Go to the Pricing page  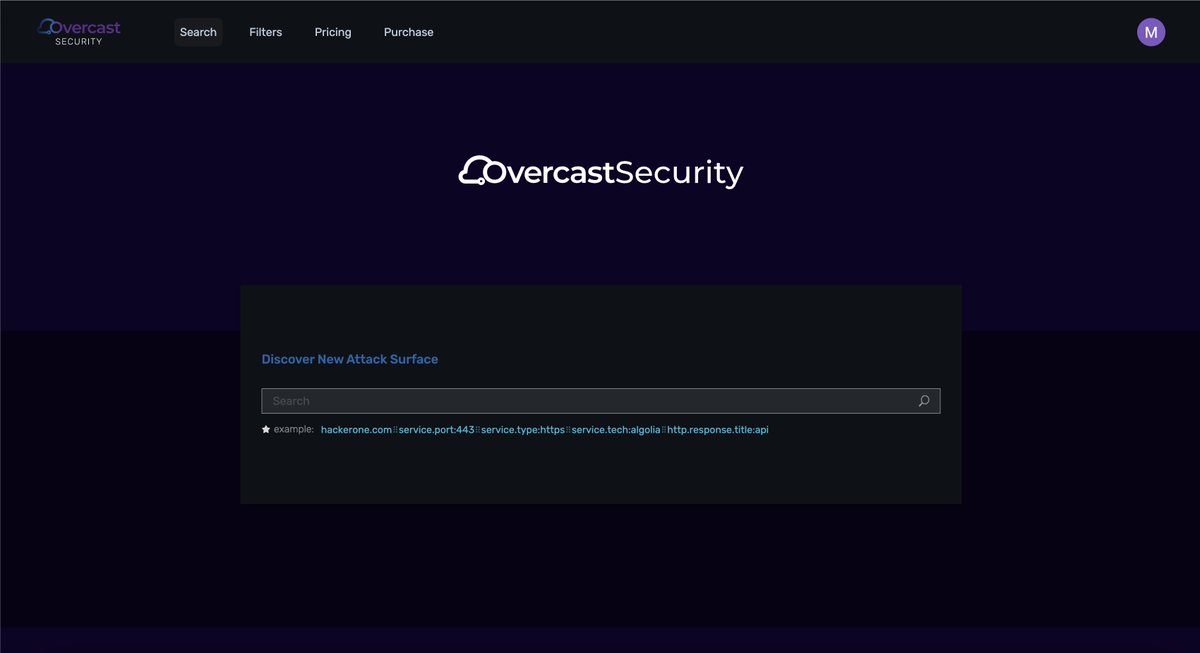333,32
